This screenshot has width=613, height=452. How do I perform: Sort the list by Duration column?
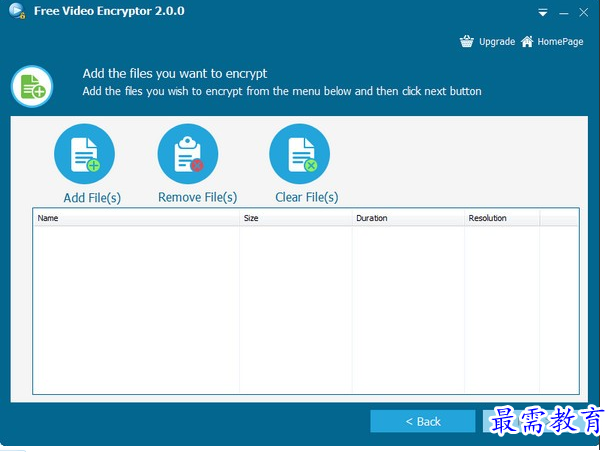click(x=408, y=218)
